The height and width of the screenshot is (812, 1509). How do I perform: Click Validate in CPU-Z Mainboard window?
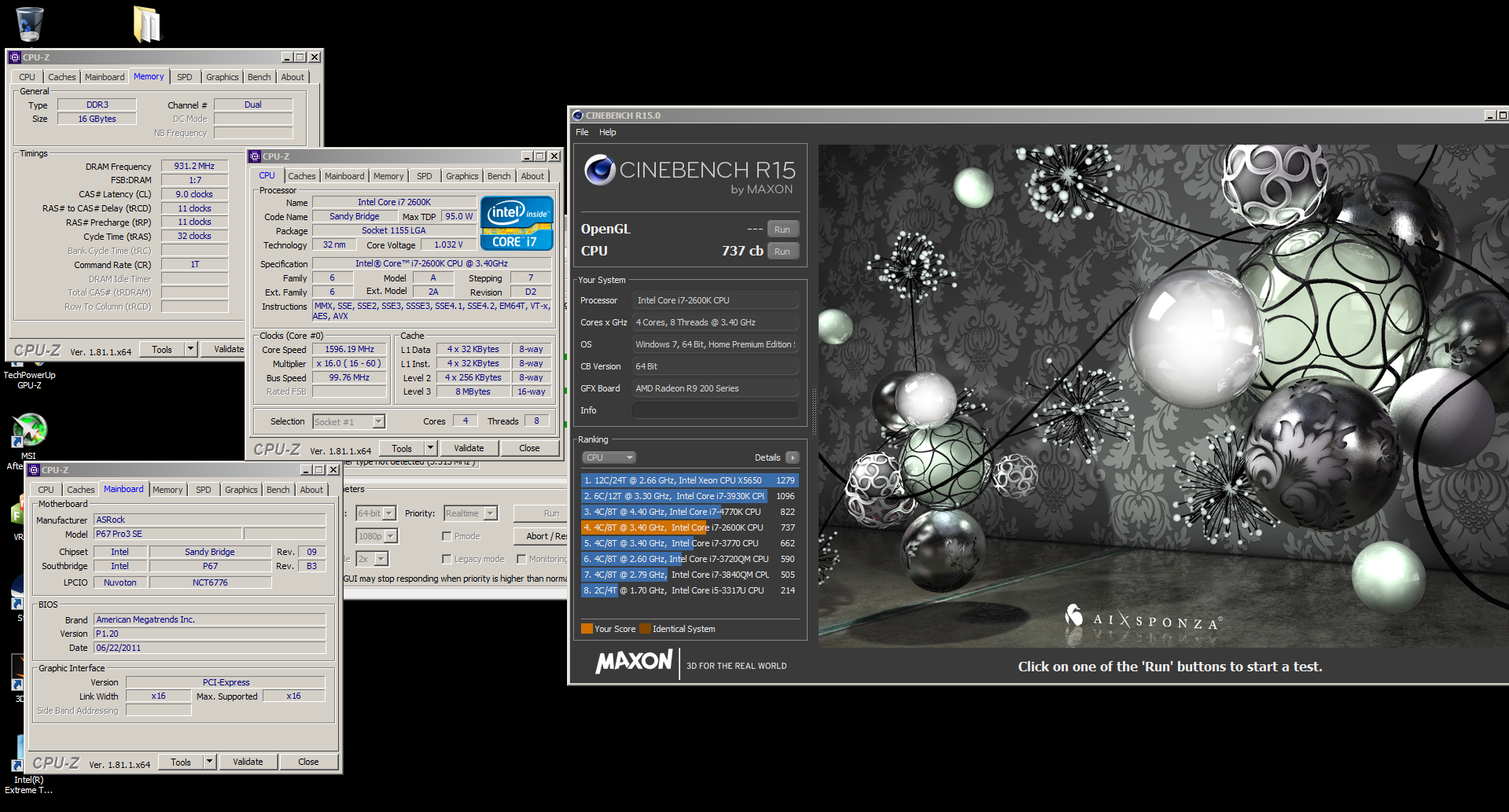coord(248,762)
